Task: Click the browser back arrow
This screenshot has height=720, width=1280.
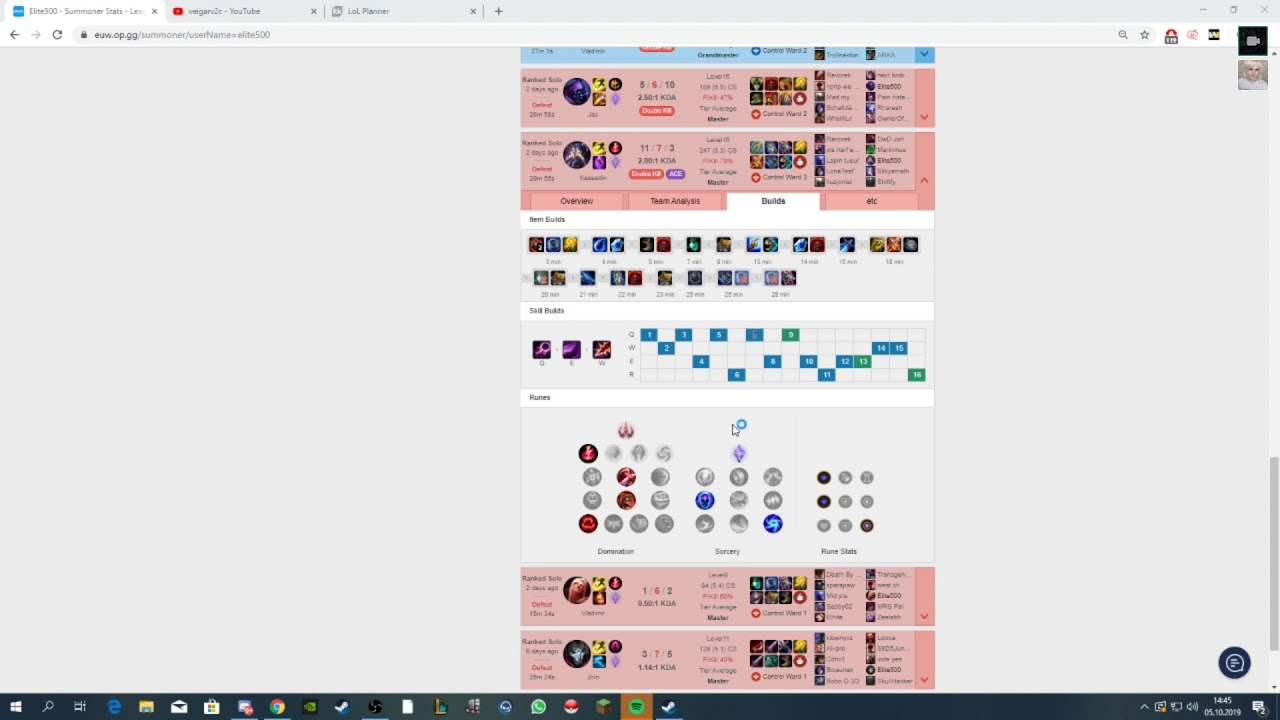Action: (14, 34)
